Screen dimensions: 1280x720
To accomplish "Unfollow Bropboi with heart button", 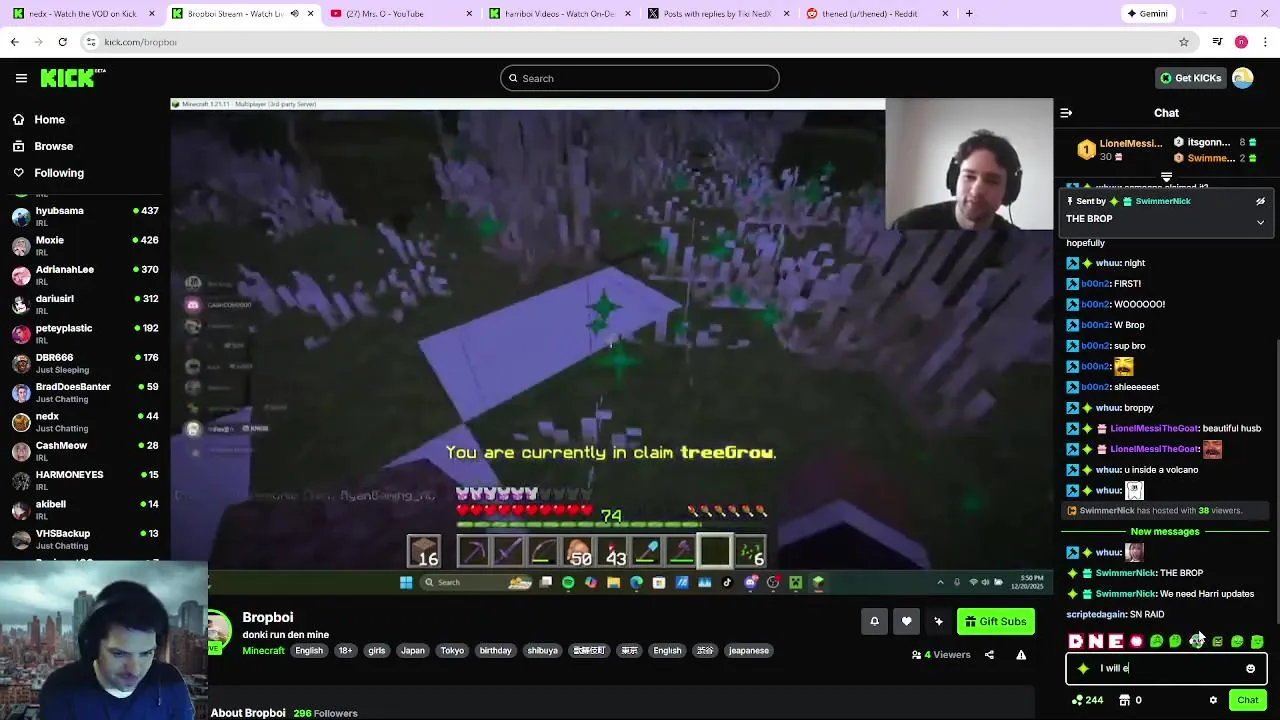I will 906,622.
